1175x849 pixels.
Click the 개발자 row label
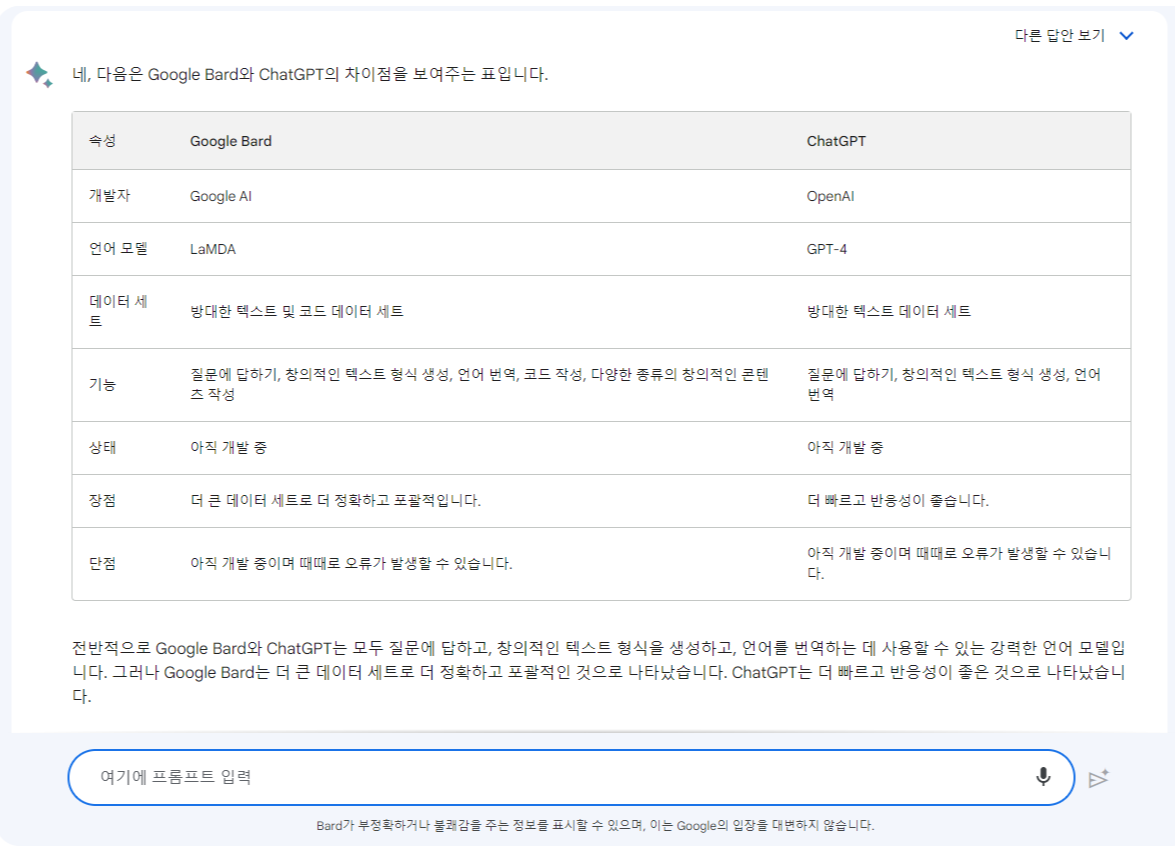[109, 196]
